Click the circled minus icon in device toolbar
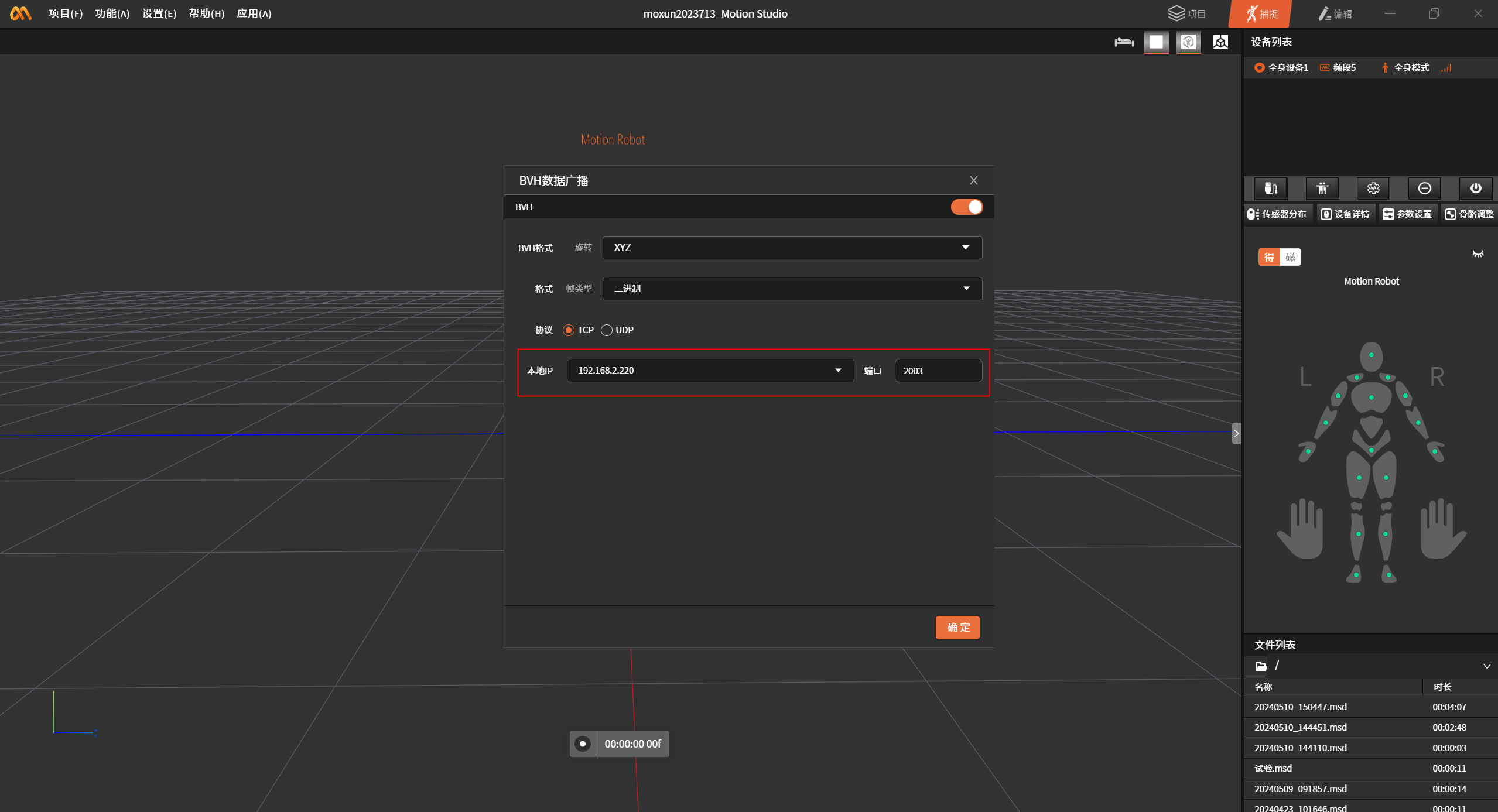 [x=1424, y=188]
